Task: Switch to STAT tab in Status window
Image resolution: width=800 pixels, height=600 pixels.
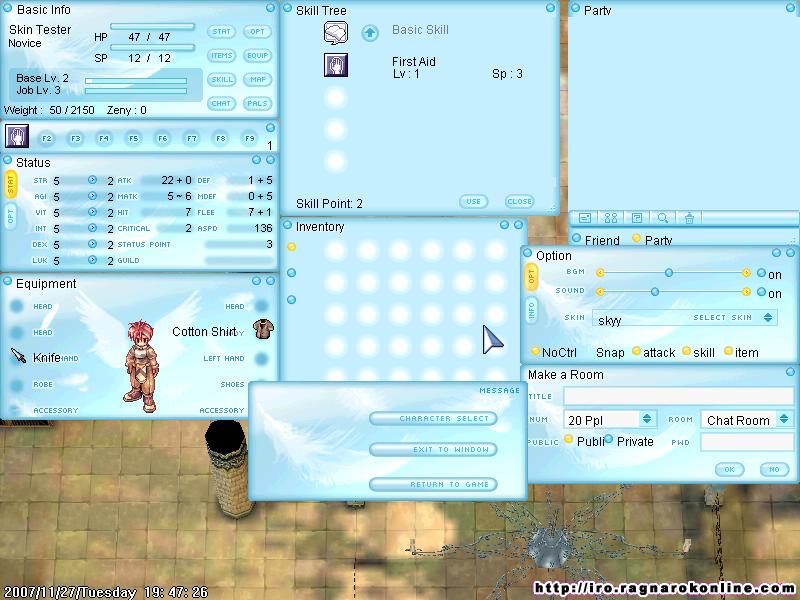Action: coord(11,184)
